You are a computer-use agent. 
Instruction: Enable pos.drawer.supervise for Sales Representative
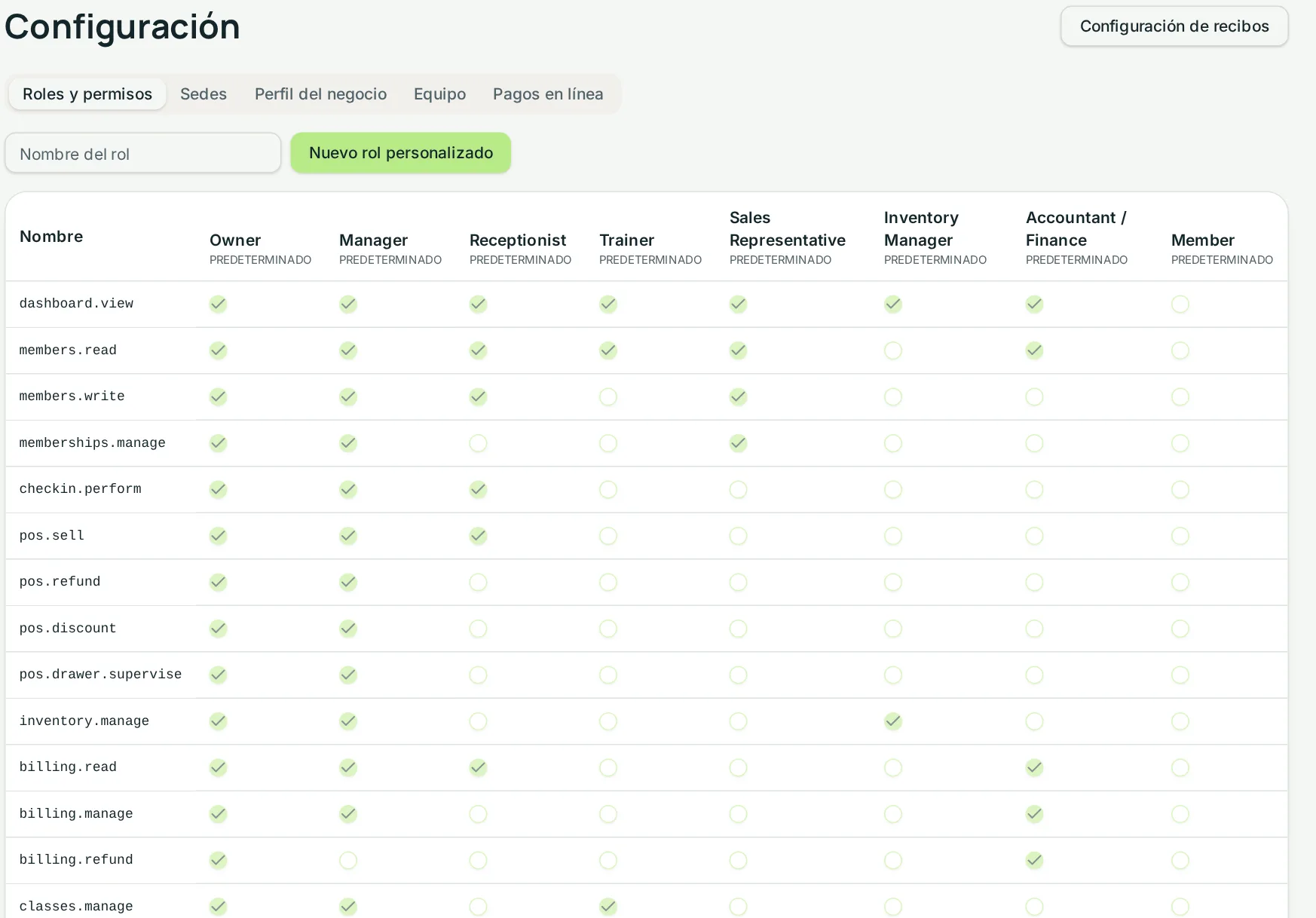coord(738,675)
